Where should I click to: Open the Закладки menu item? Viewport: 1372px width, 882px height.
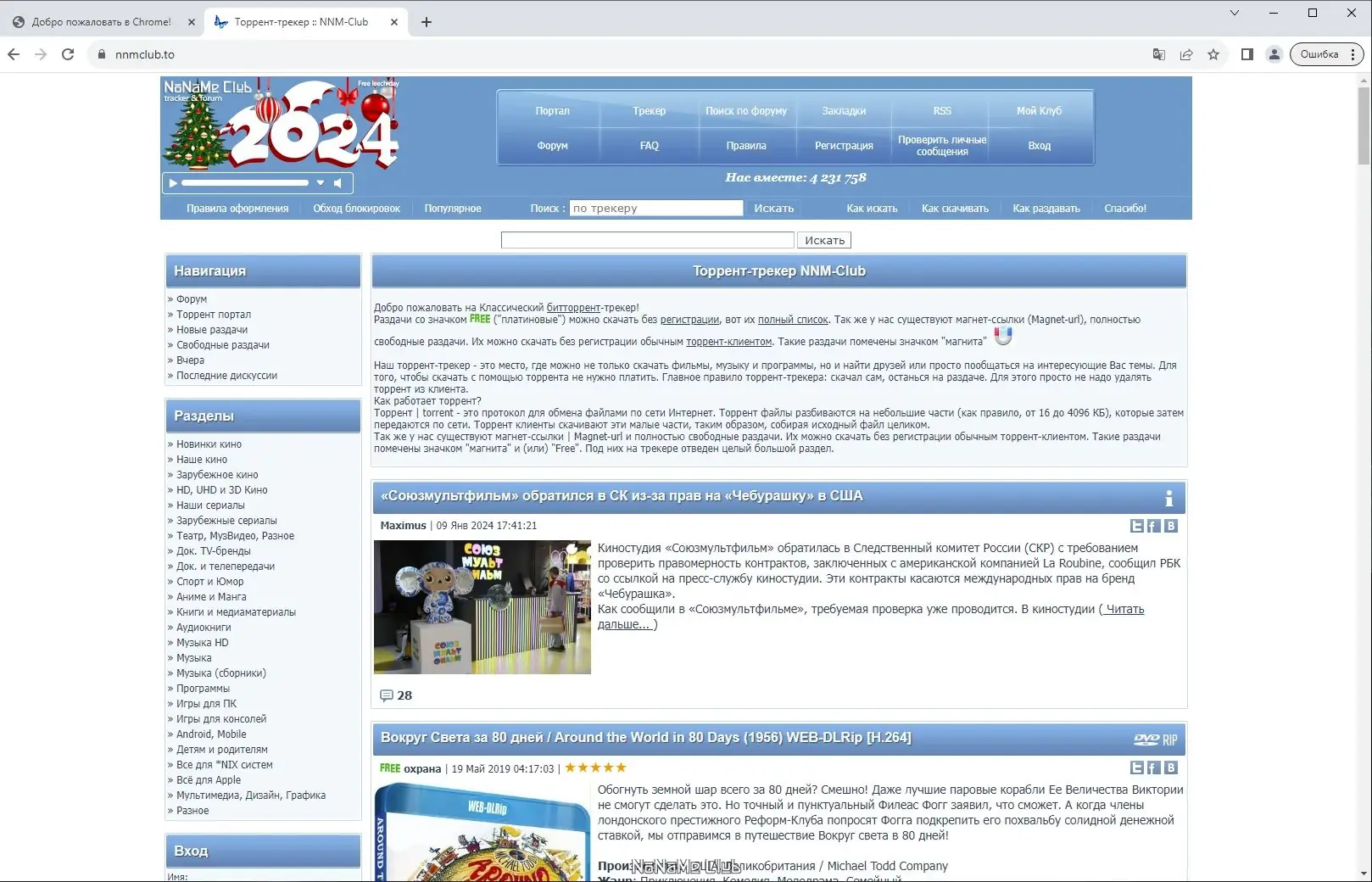pyautogui.click(x=844, y=111)
